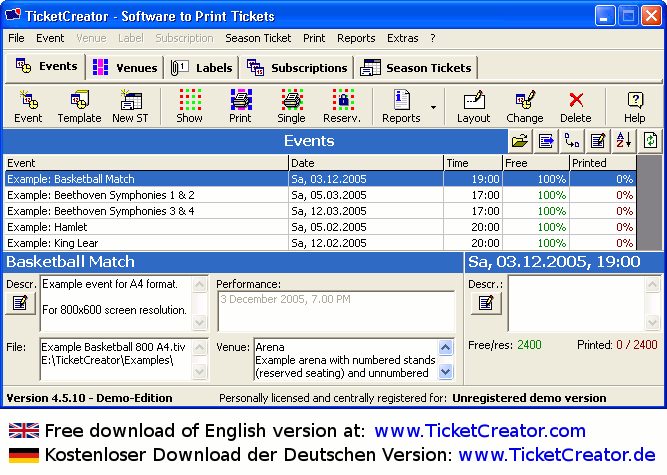Expand the Reports dropdown arrow
The height and width of the screenshot is (475, 667).
coord(433,107)
